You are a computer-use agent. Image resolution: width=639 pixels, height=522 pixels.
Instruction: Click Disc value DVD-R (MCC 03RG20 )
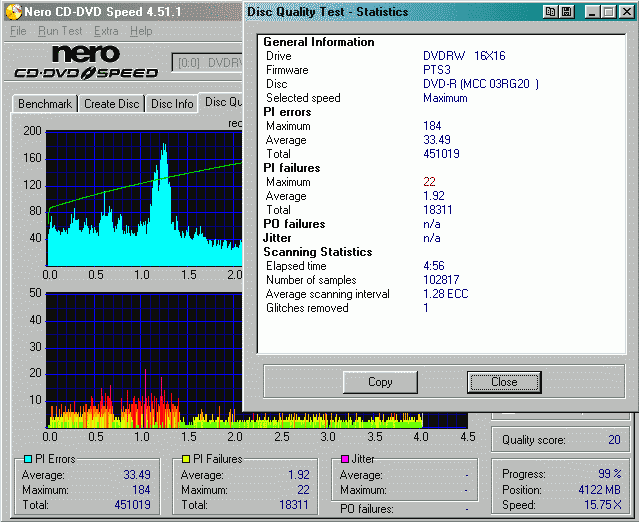pyautogui.click(x=481, y=84)
